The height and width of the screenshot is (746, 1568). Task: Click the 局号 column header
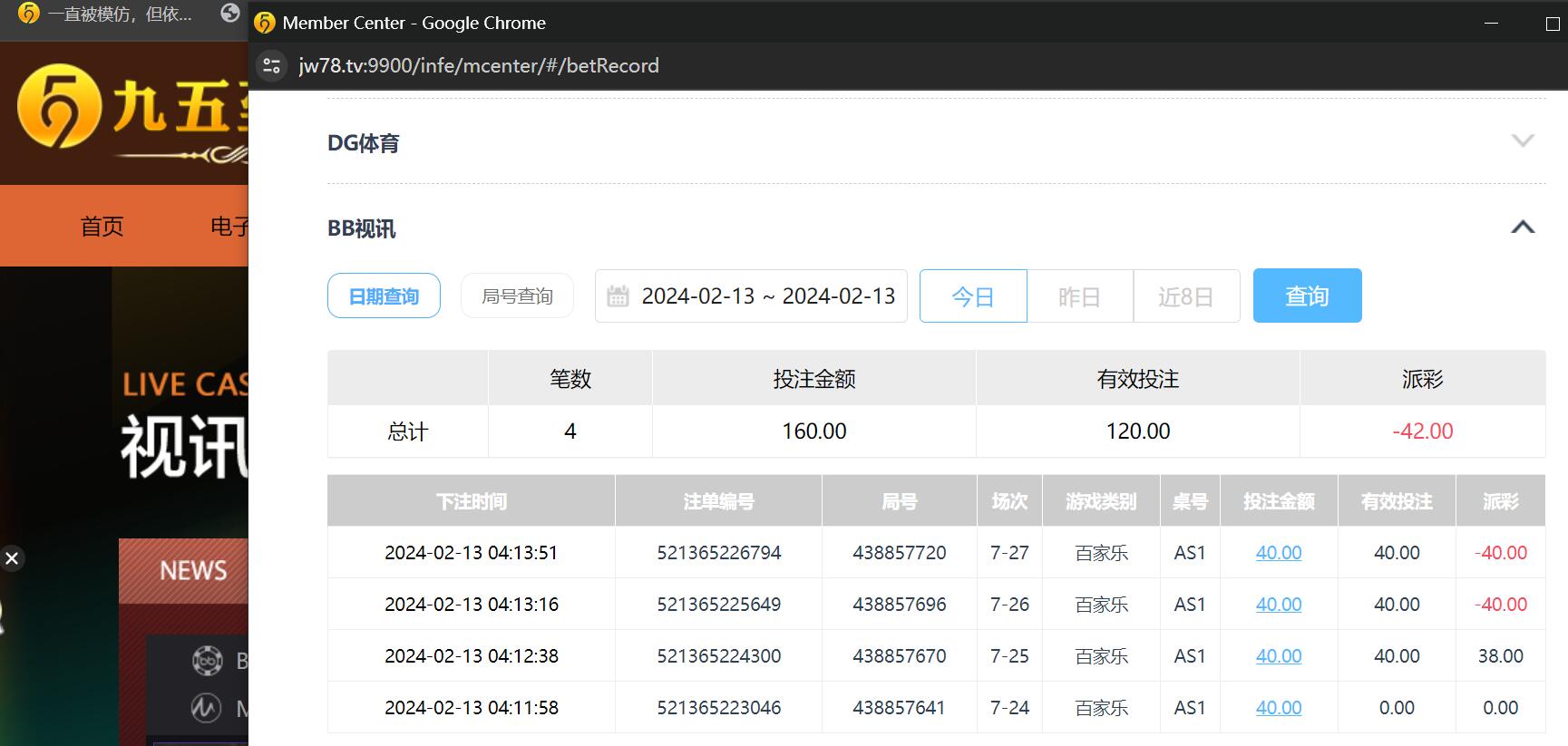pos(900,501)
